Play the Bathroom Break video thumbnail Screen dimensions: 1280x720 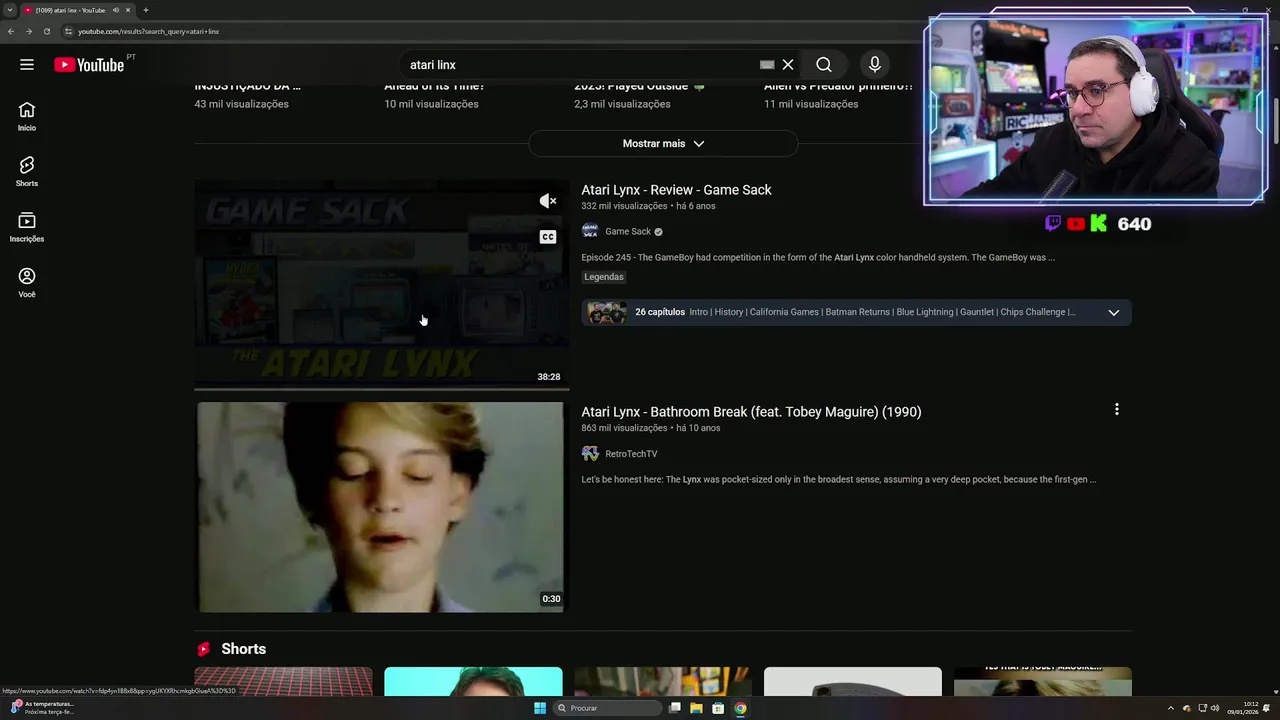(x=381, y=507)
